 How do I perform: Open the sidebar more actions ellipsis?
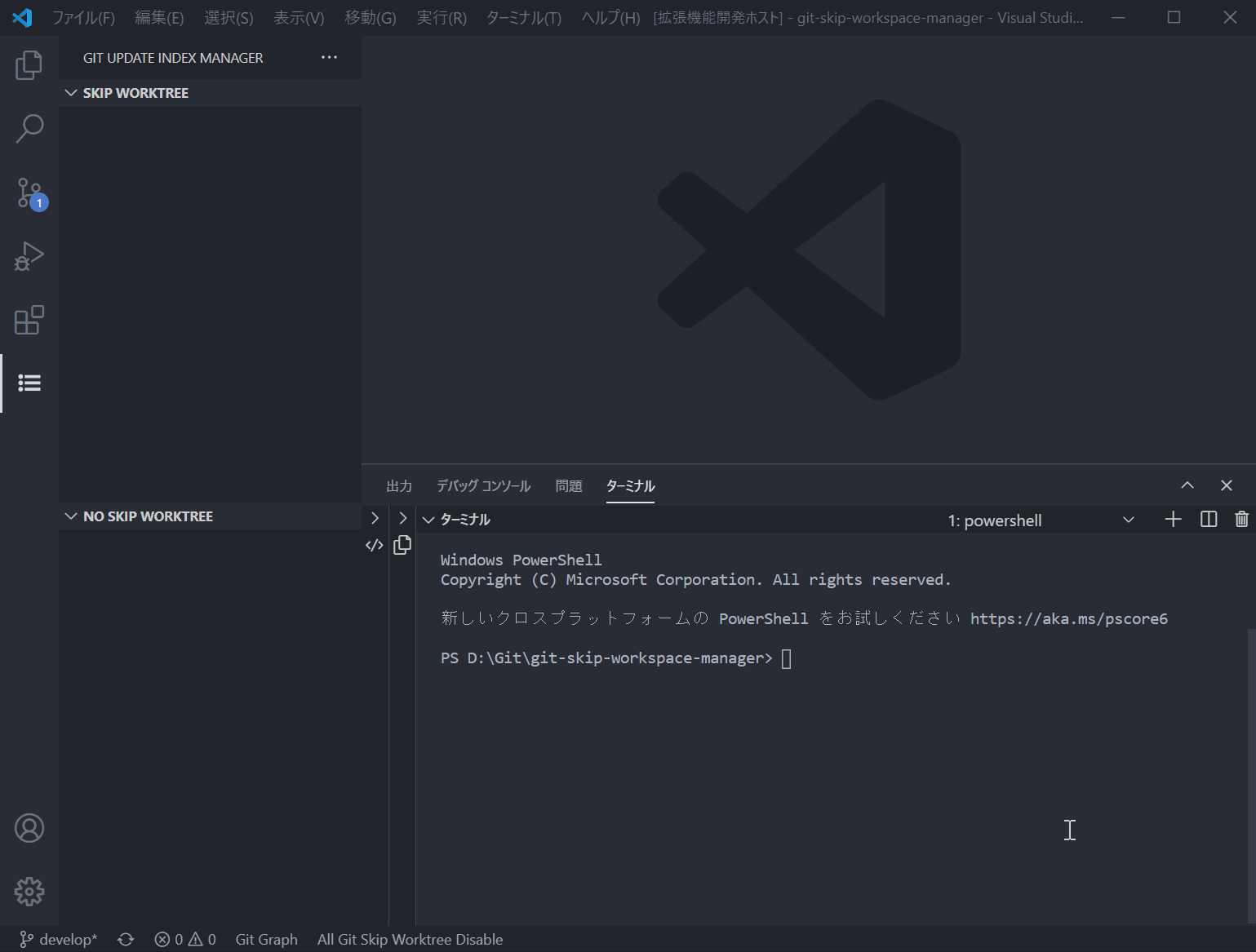click(329, 57)
